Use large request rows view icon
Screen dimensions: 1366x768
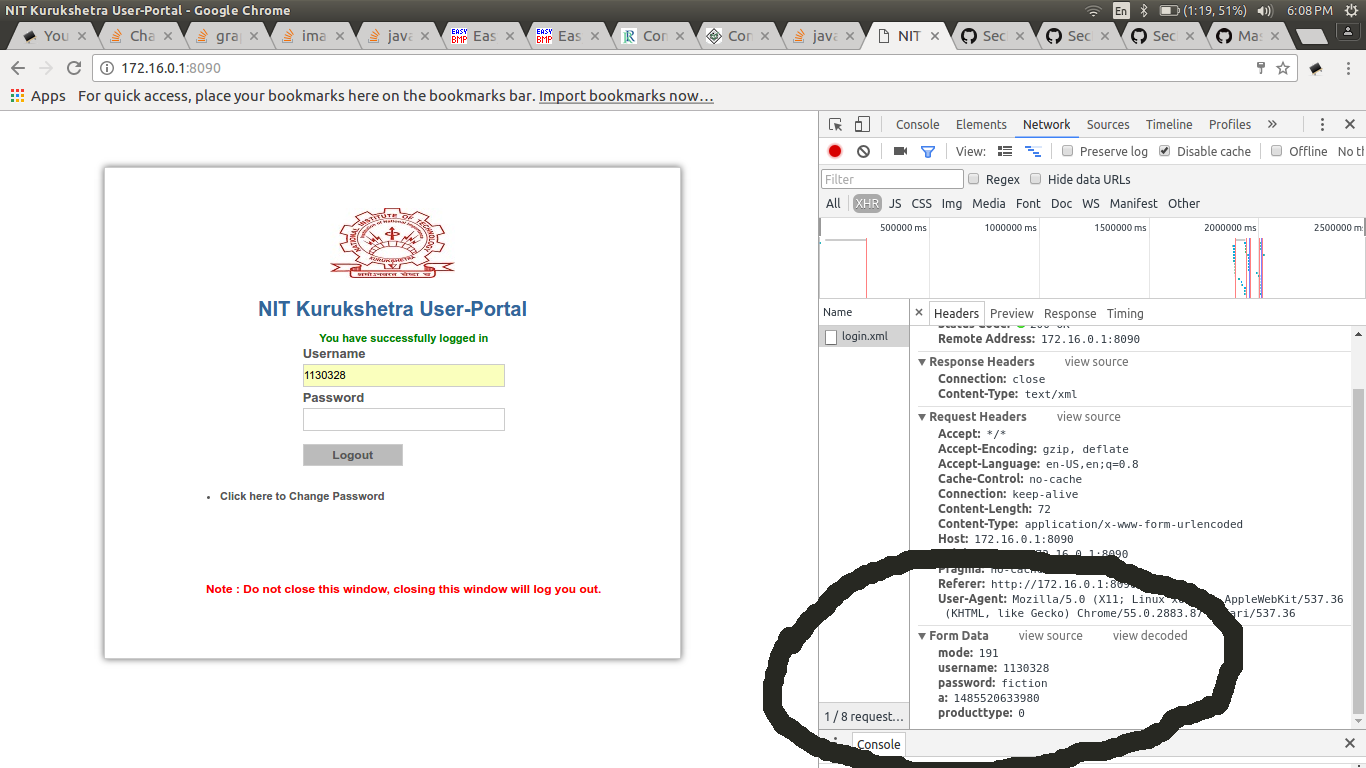point(1005,151)
